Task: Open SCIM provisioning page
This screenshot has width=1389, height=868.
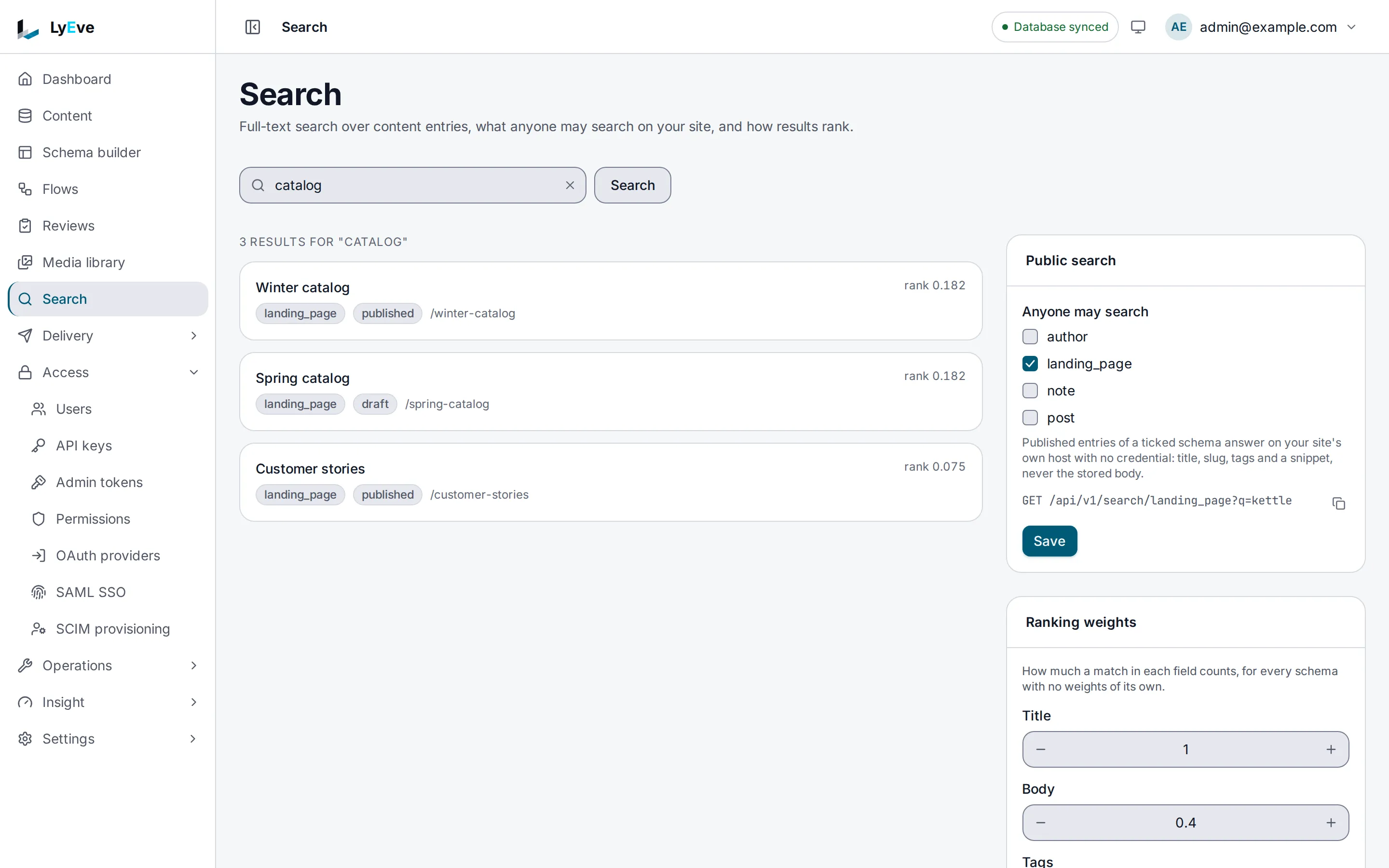Action: click(x=115, y=629)
